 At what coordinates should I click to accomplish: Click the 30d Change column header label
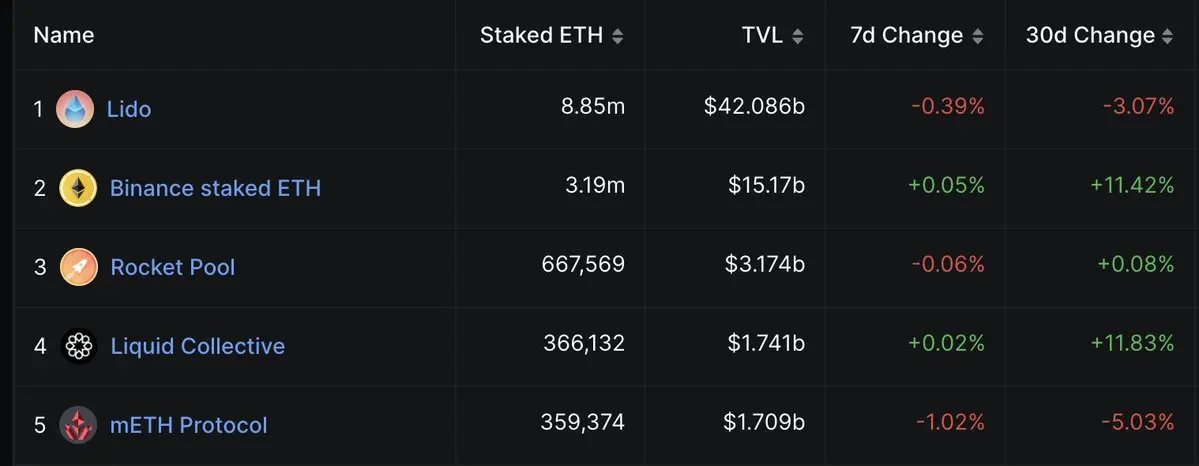(1090, 35)
